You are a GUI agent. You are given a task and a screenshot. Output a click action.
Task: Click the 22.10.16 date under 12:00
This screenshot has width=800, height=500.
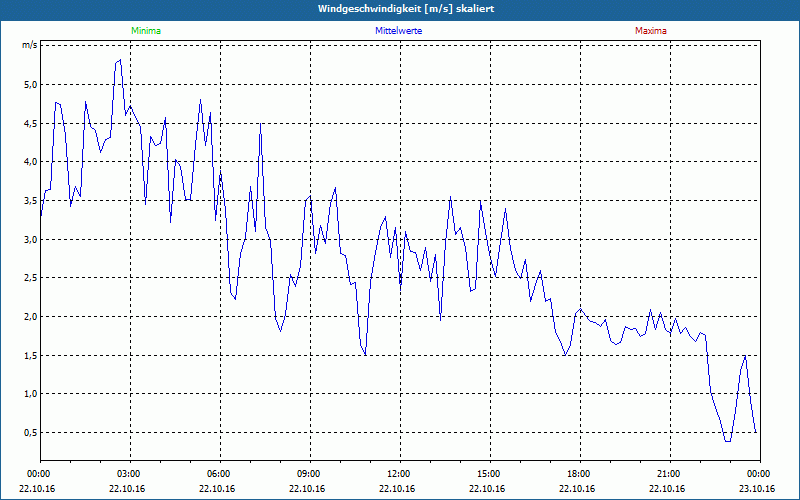(397, 488)
